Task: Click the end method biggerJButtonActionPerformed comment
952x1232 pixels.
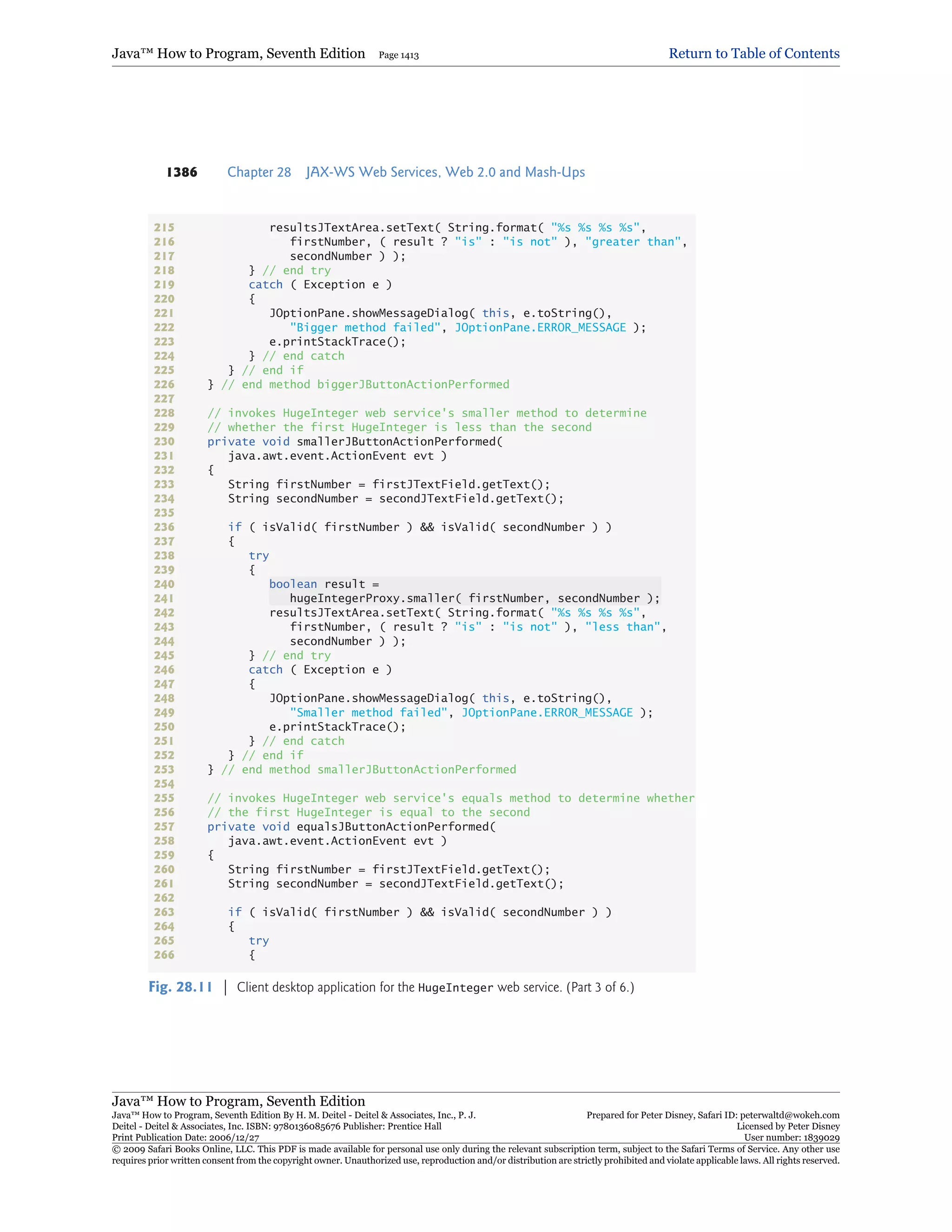Action: (365, 385)
